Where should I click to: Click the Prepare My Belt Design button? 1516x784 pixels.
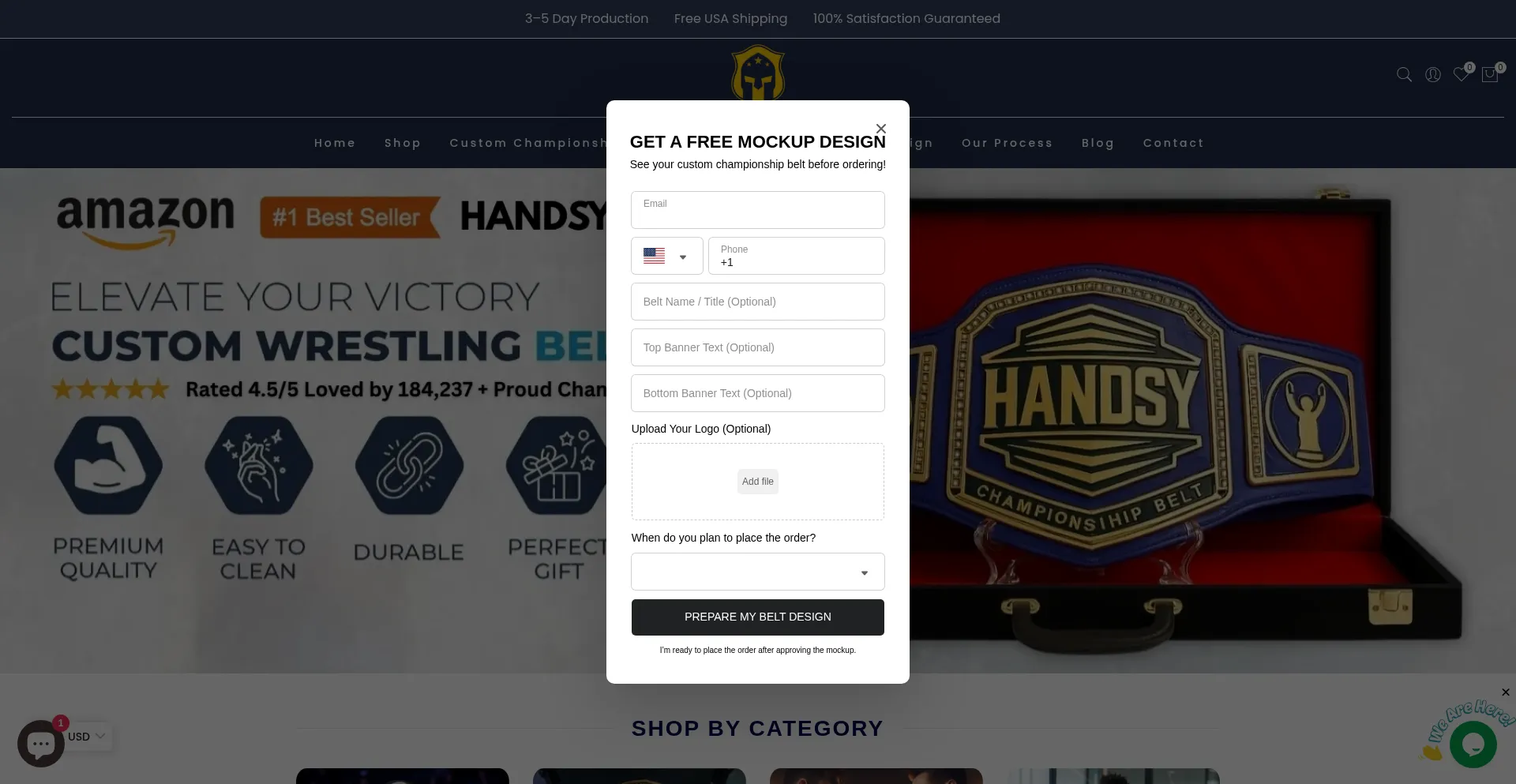tap(758, 617)
